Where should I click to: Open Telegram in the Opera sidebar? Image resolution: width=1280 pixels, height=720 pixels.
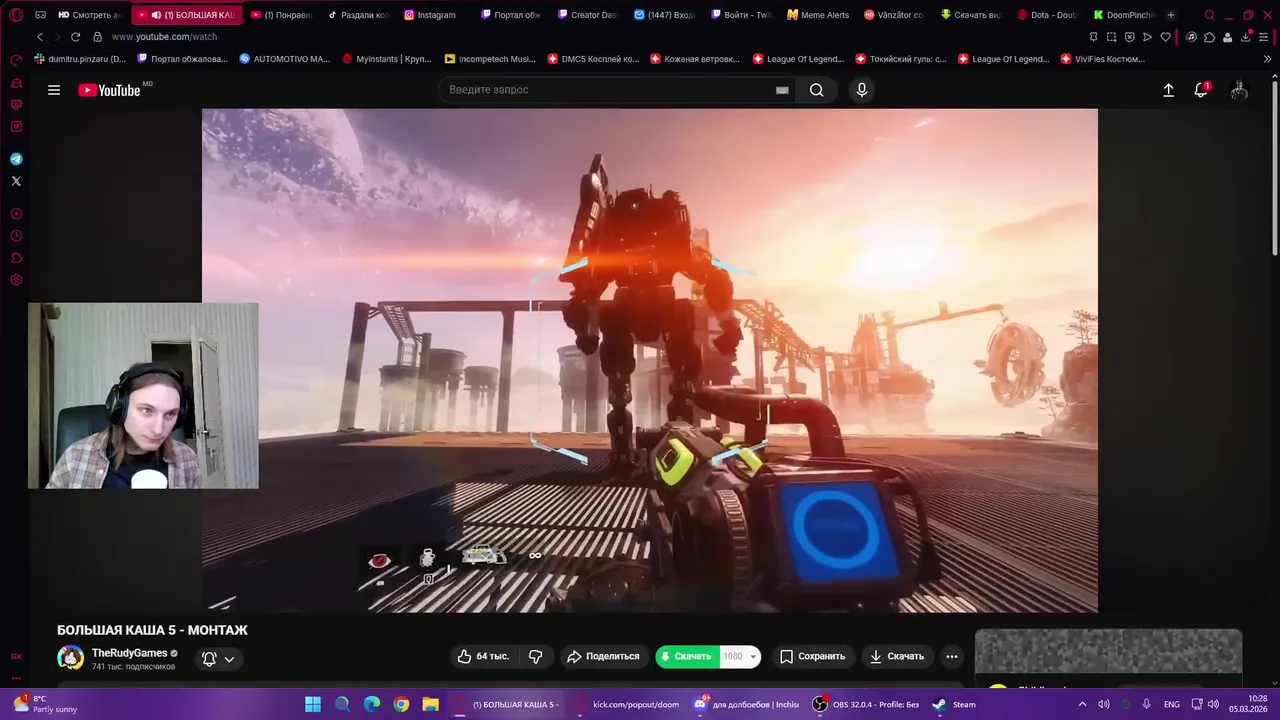click(16, 159)
